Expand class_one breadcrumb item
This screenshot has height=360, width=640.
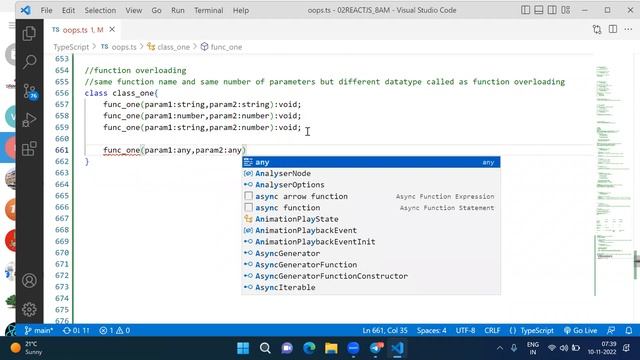pos(169,47)
